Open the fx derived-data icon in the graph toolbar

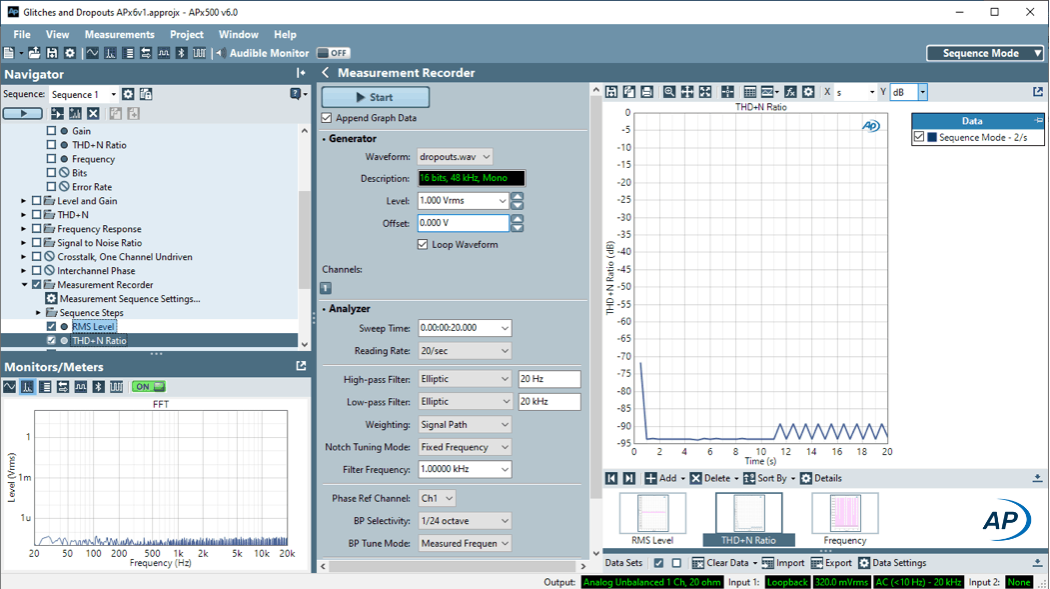coord(790,92)
